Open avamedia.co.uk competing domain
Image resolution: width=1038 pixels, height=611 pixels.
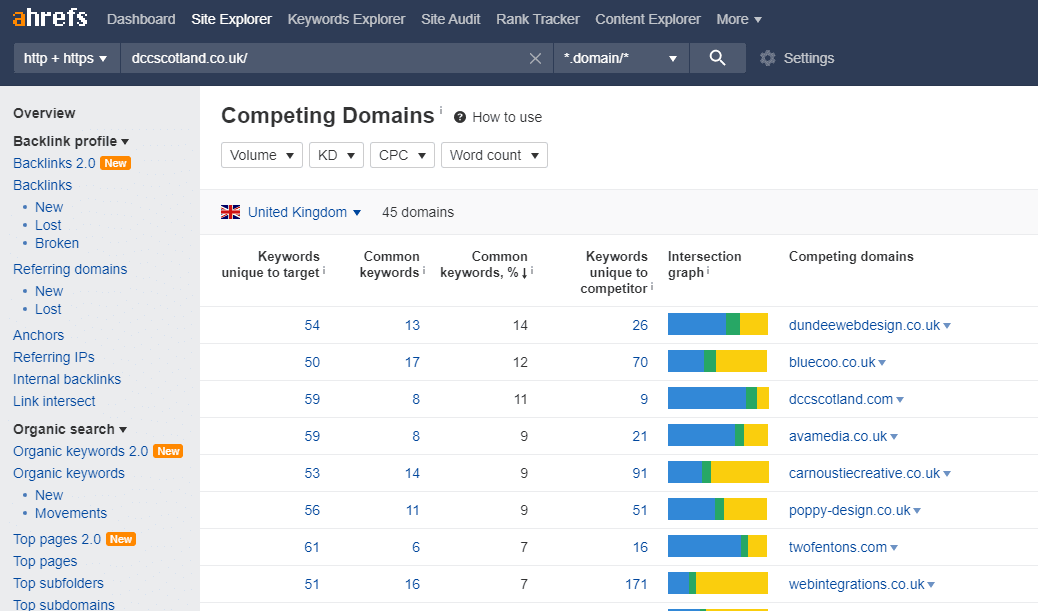(x=837, y=436)
